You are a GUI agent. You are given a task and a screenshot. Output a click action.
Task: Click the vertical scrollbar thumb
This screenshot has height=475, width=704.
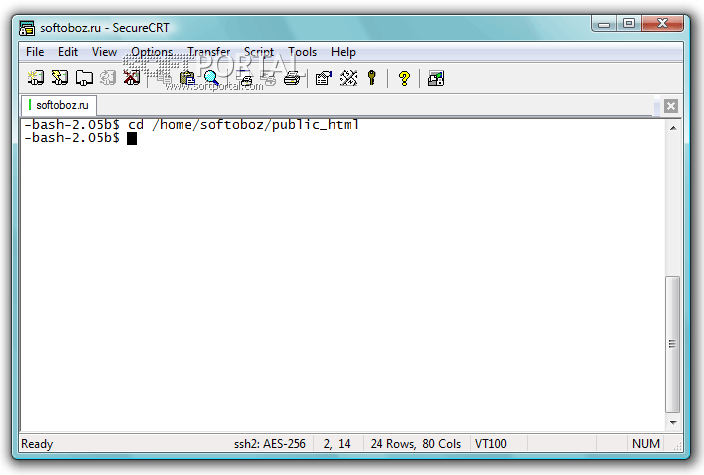pos(672,344)
